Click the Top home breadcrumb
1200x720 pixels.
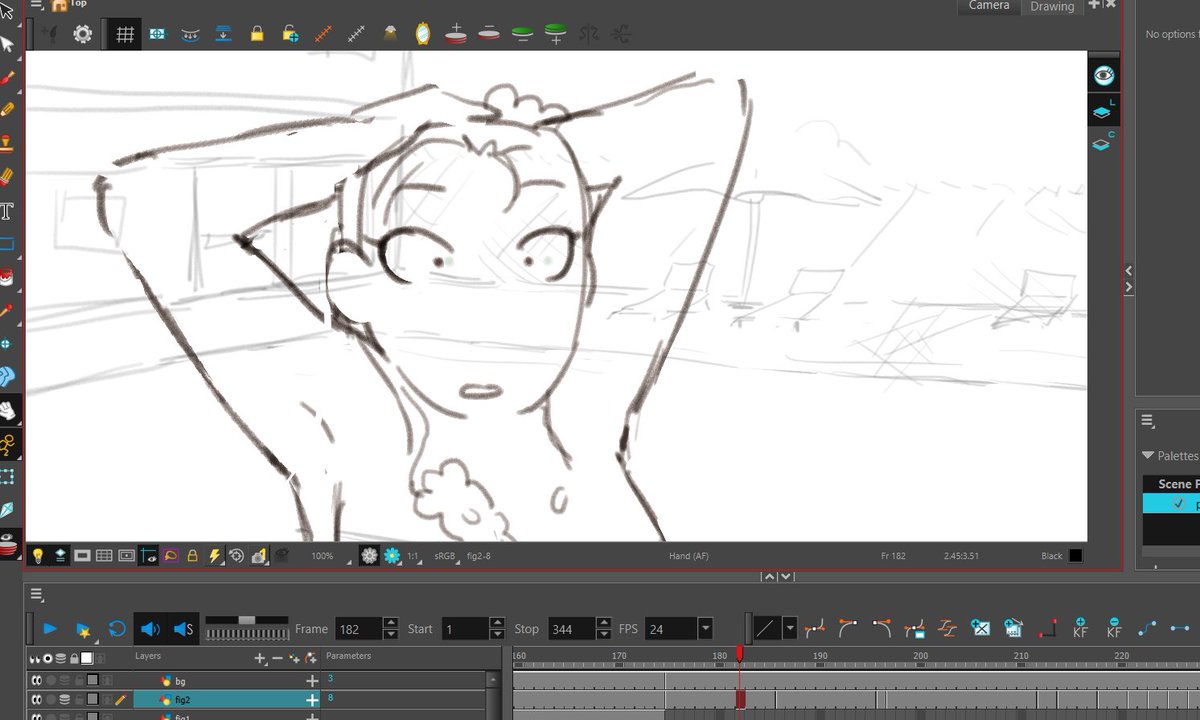click(x=69, y=4)
